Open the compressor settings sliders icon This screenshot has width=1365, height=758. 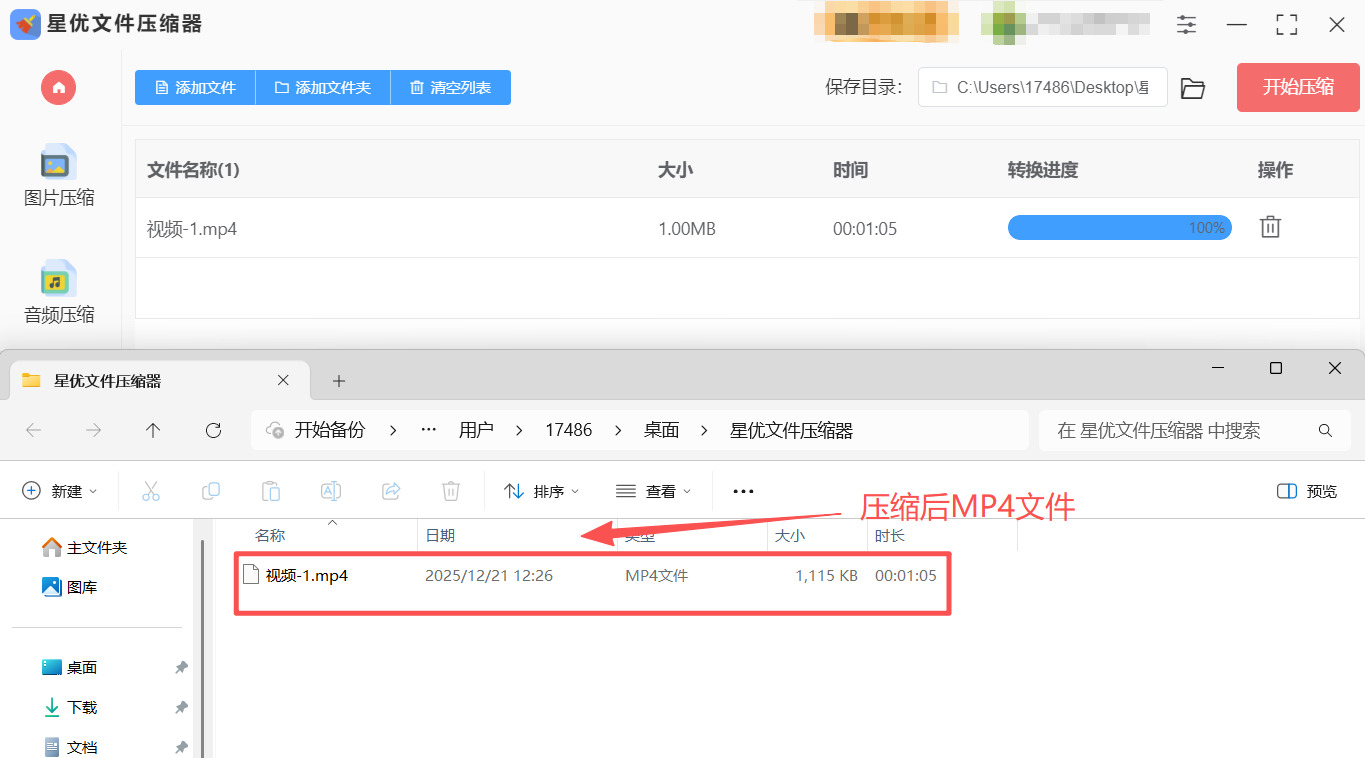[x=1187, y=25]
